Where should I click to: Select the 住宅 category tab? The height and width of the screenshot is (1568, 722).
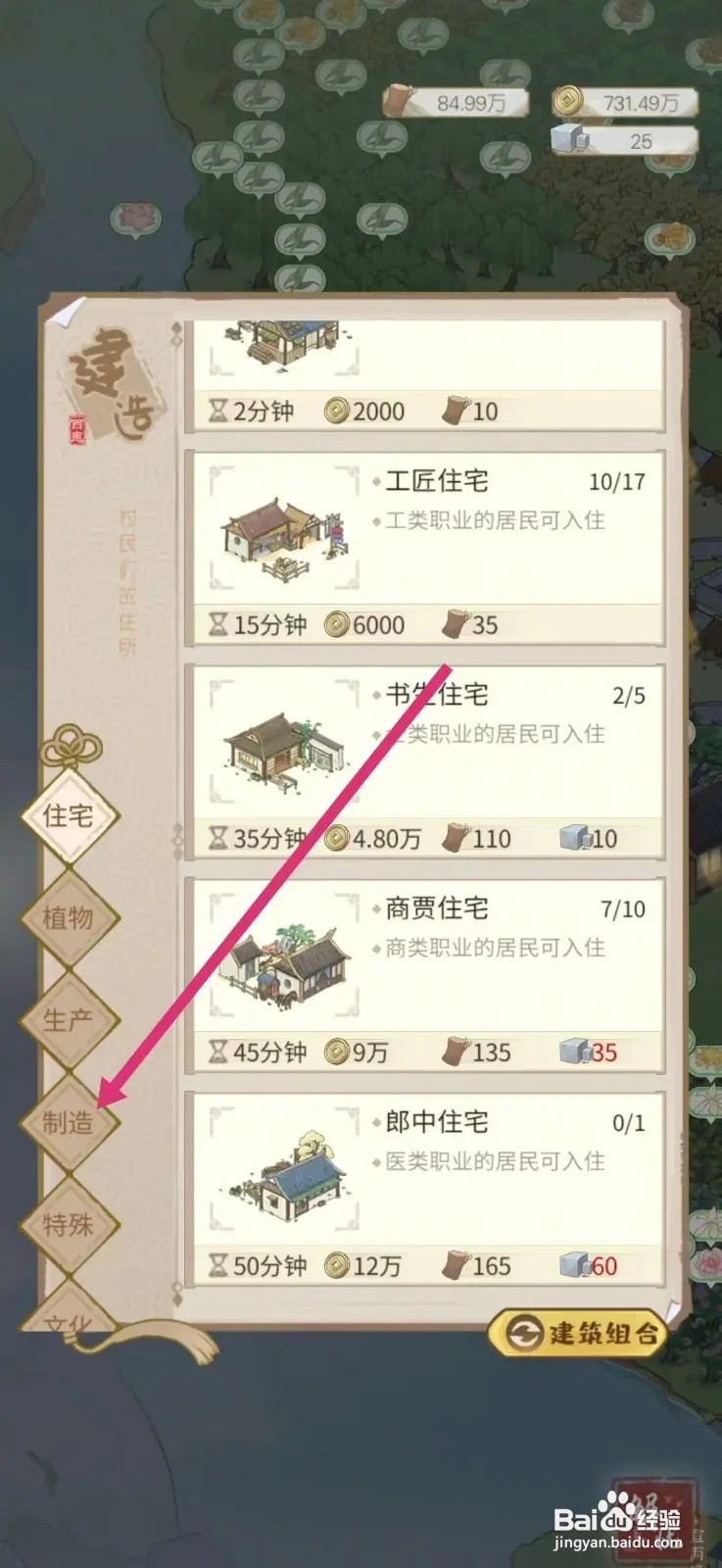coord(70,815)
